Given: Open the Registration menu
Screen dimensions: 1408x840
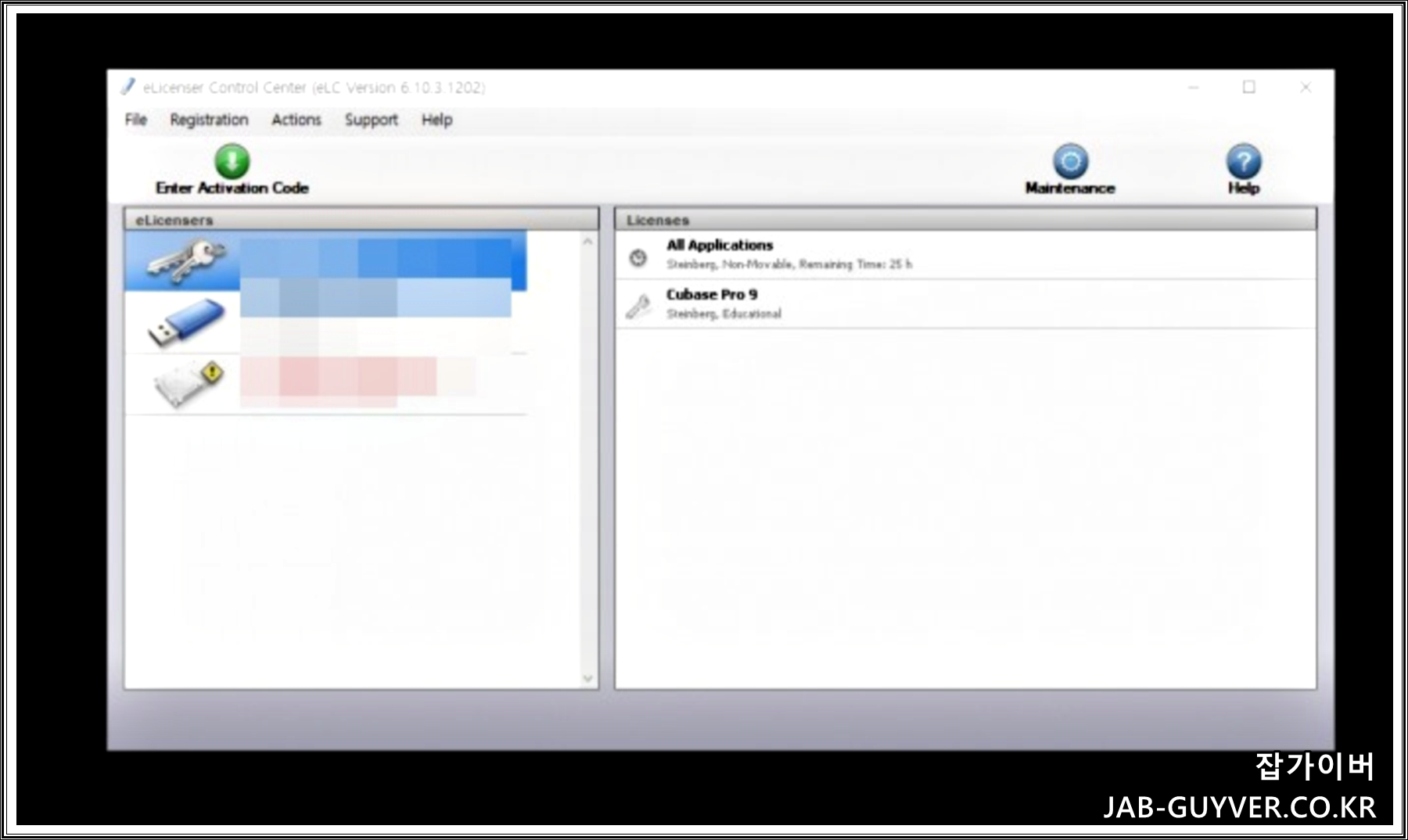Looking at the screenshot, I should click(x=209, y=120).
